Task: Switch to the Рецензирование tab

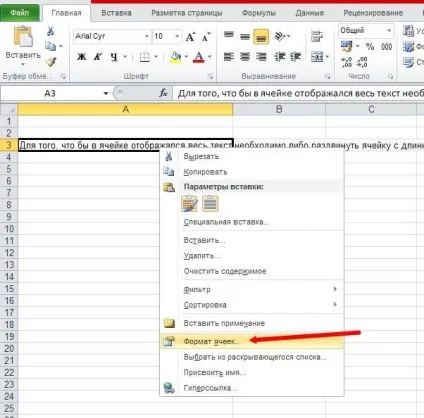Action: pos(373,13)
